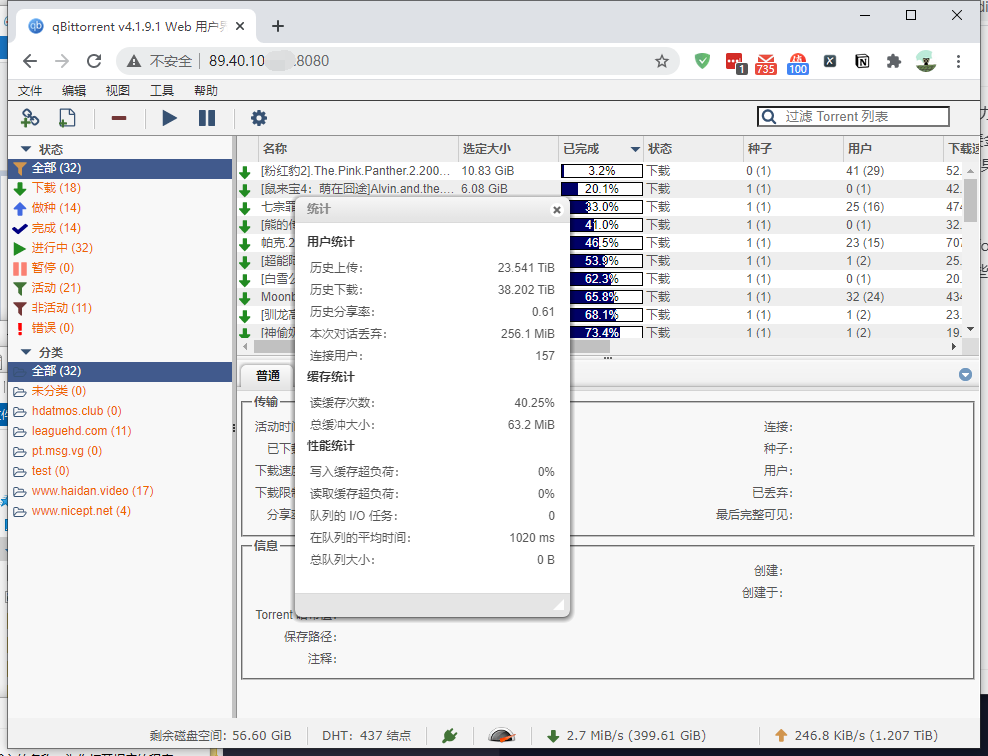
Task: Collapse details panel with blue arrow
Action: [x=965, y=374]
